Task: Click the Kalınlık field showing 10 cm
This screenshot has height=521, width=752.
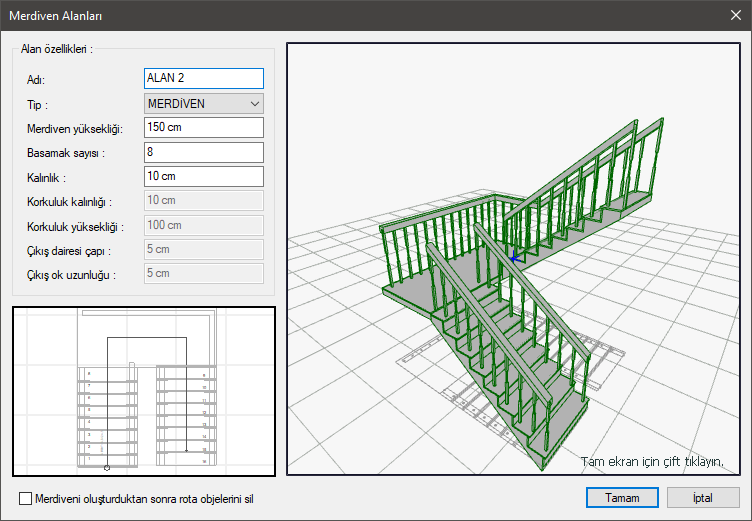Action: [203, 176]
